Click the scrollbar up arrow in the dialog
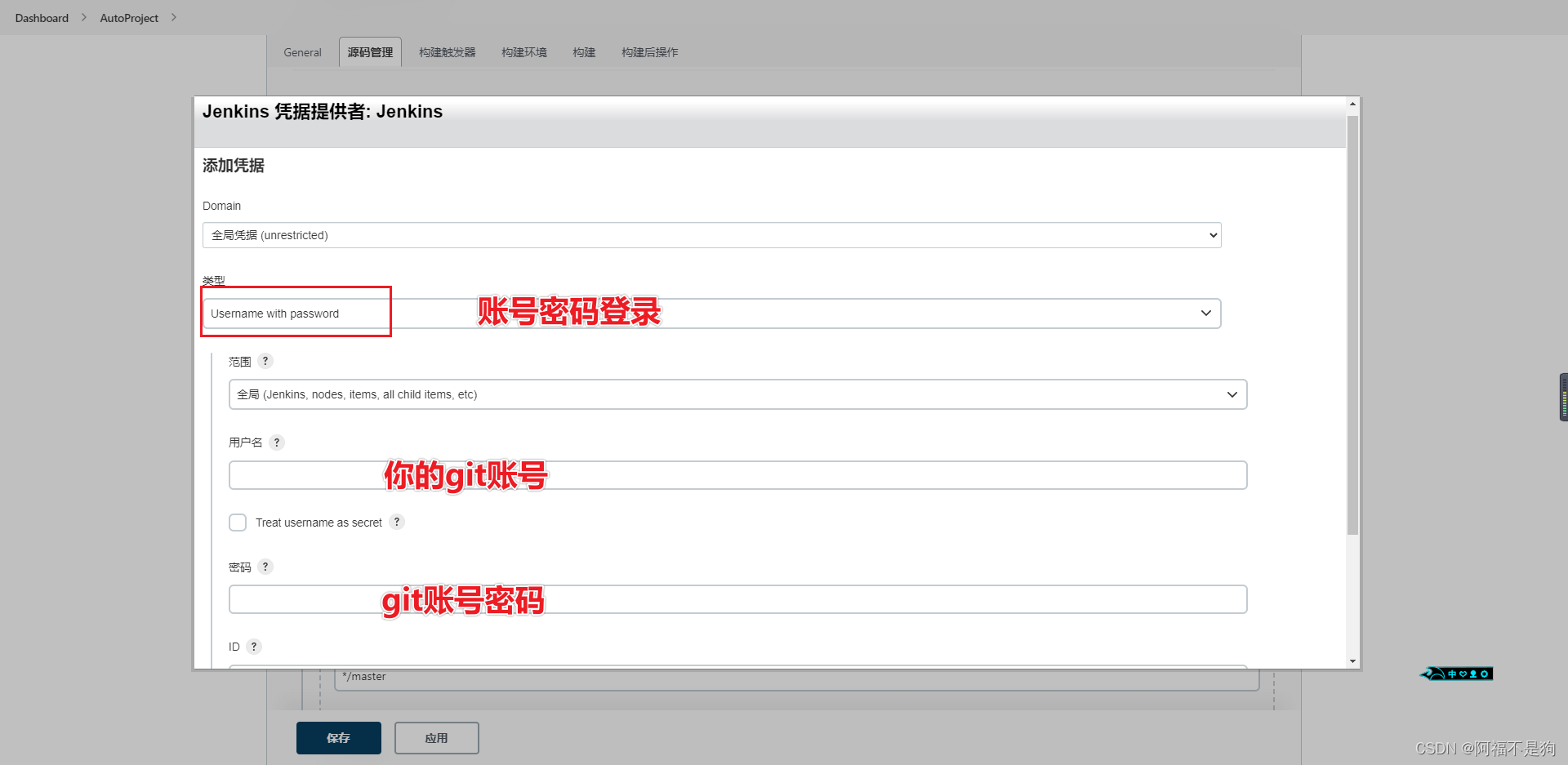The height and width of the screenshot is (765, 1568). (x=1352, y=105)
